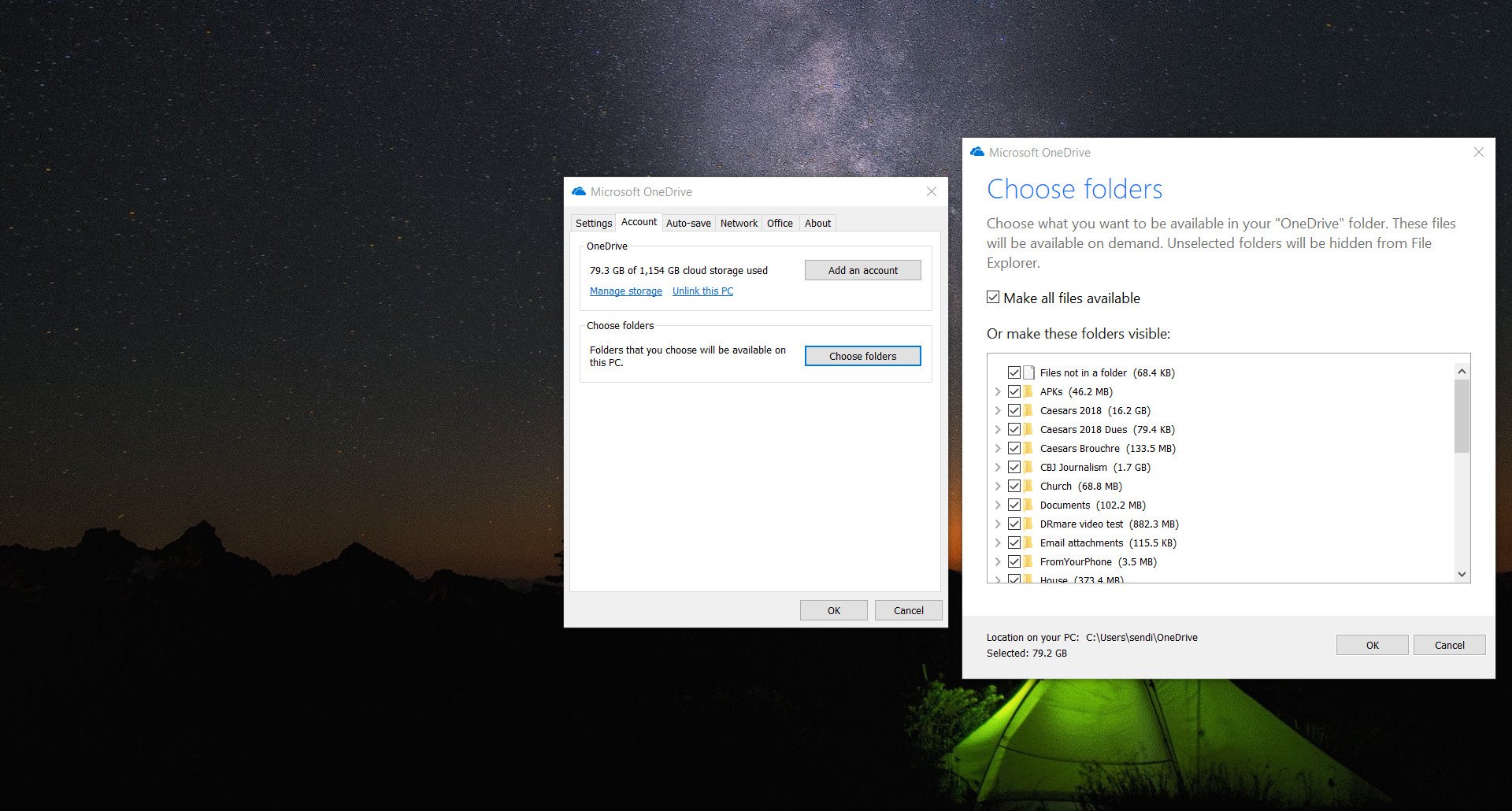Expand the Caesars 2018 Dues folder
1512x811 pixels.
coord(998,429)
